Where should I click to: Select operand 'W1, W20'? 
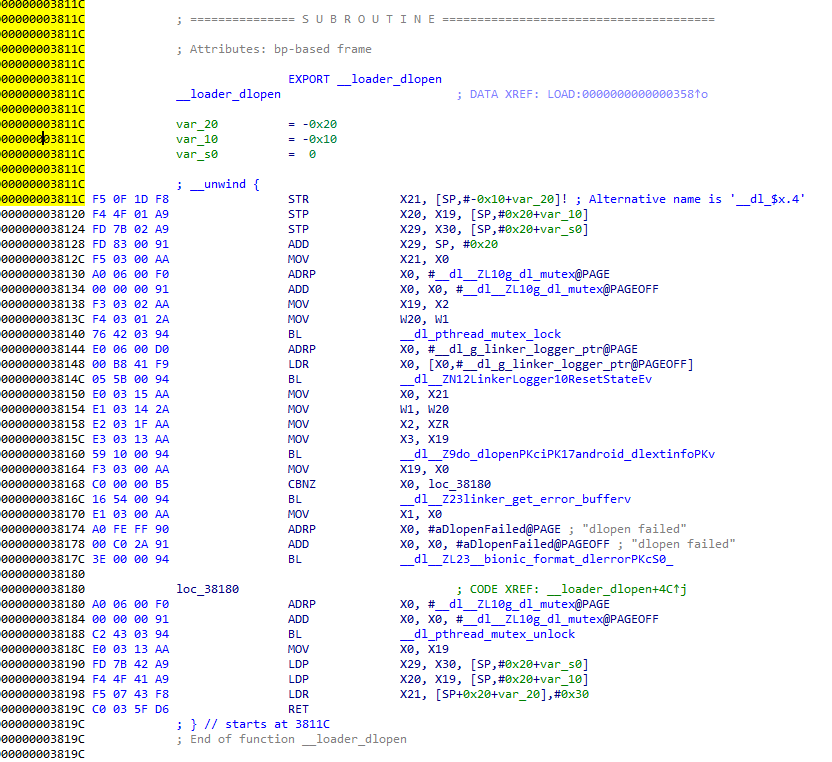pyautogui.click(x=424, y=409)
